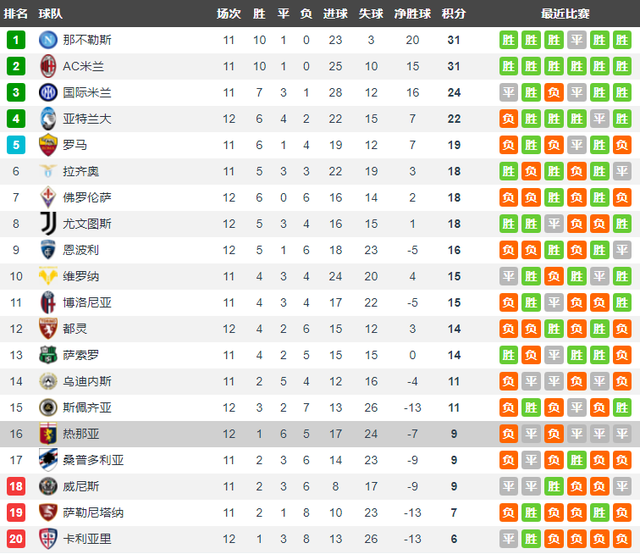Click the Torino bull crest
640x554 pixels.
(48, 329)
